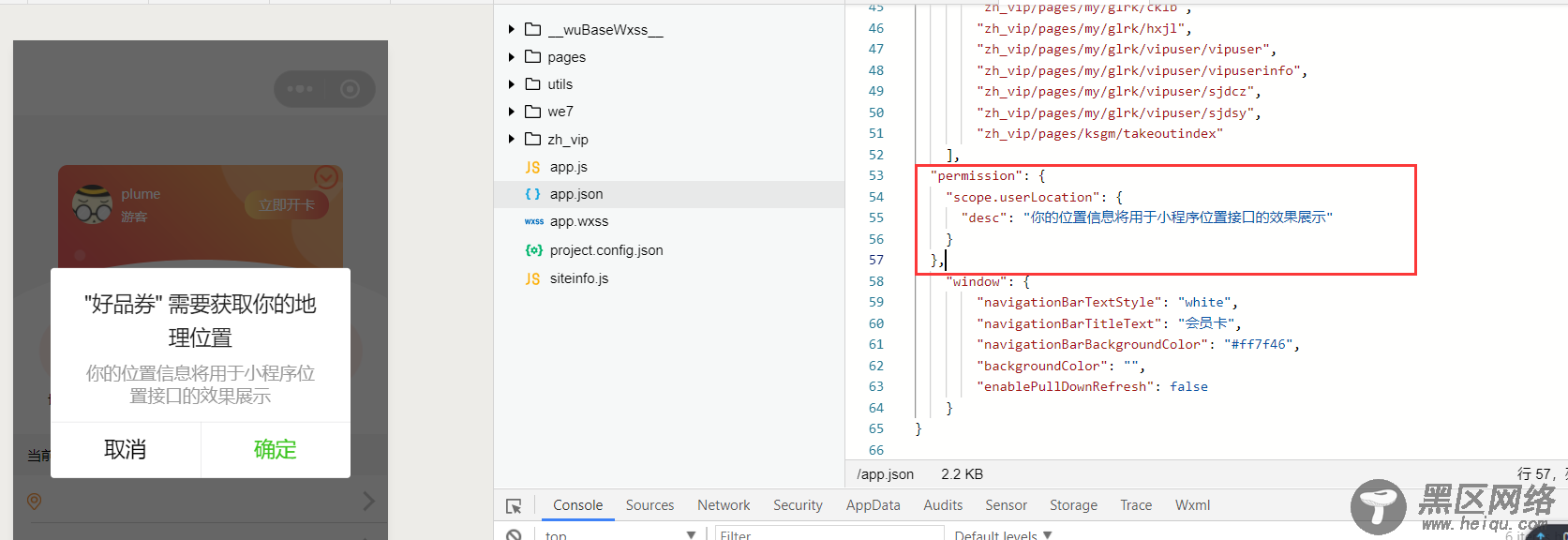Open location row right chevron

tap(368, 502)
